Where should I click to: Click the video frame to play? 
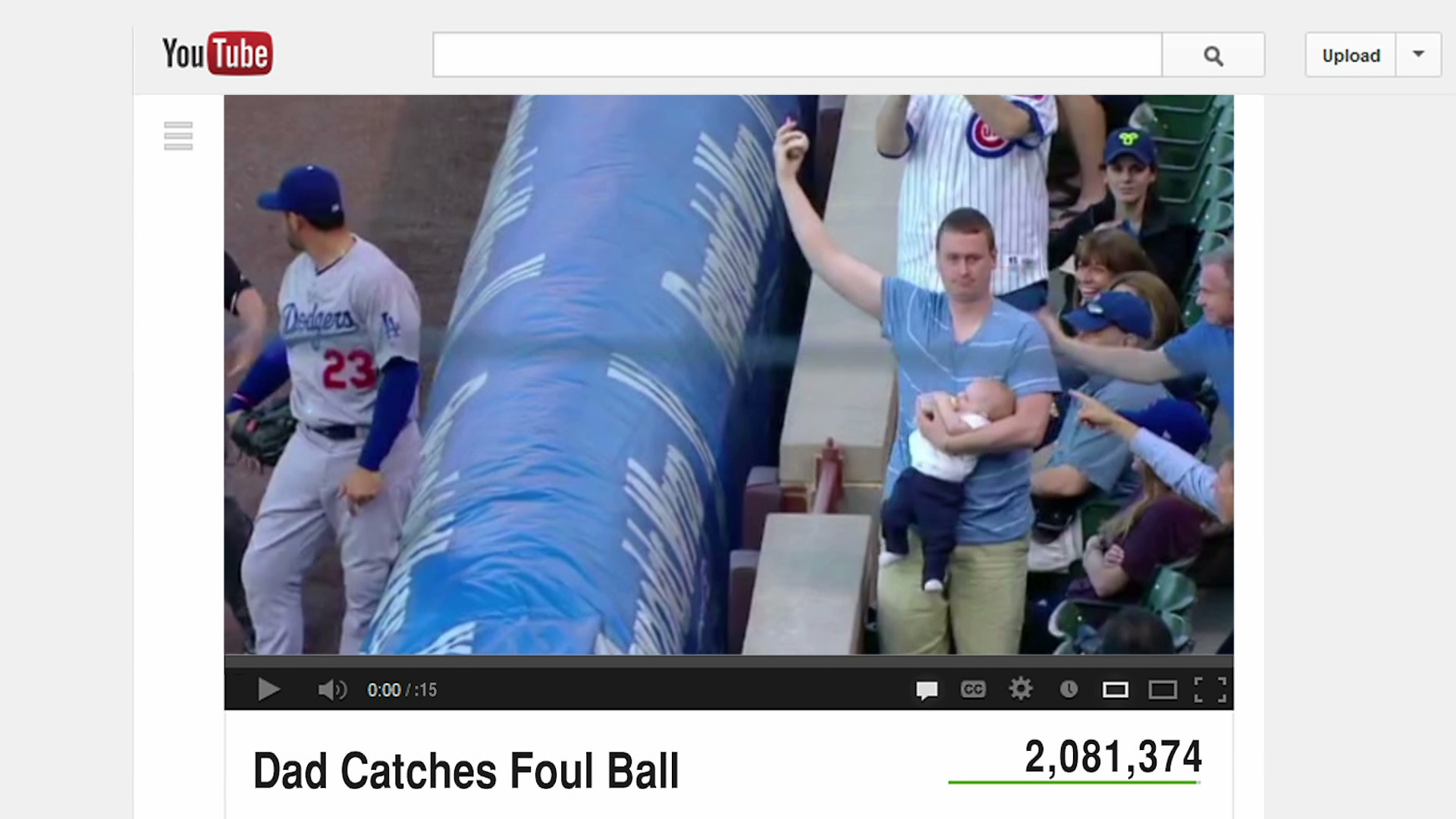point(729,375)
